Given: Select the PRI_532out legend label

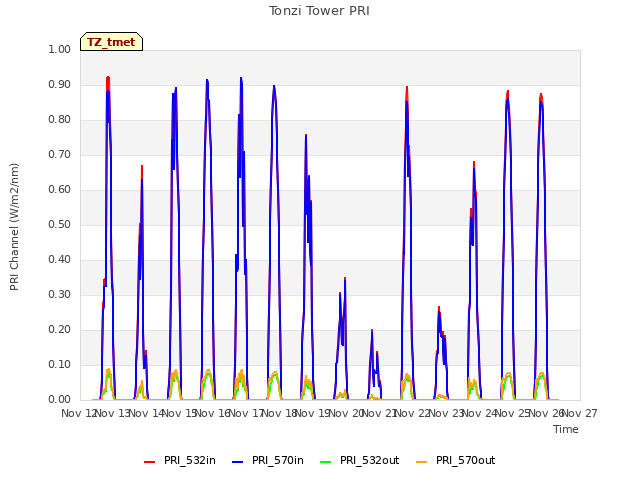Looking at the screenshot, I should (369, 460).
